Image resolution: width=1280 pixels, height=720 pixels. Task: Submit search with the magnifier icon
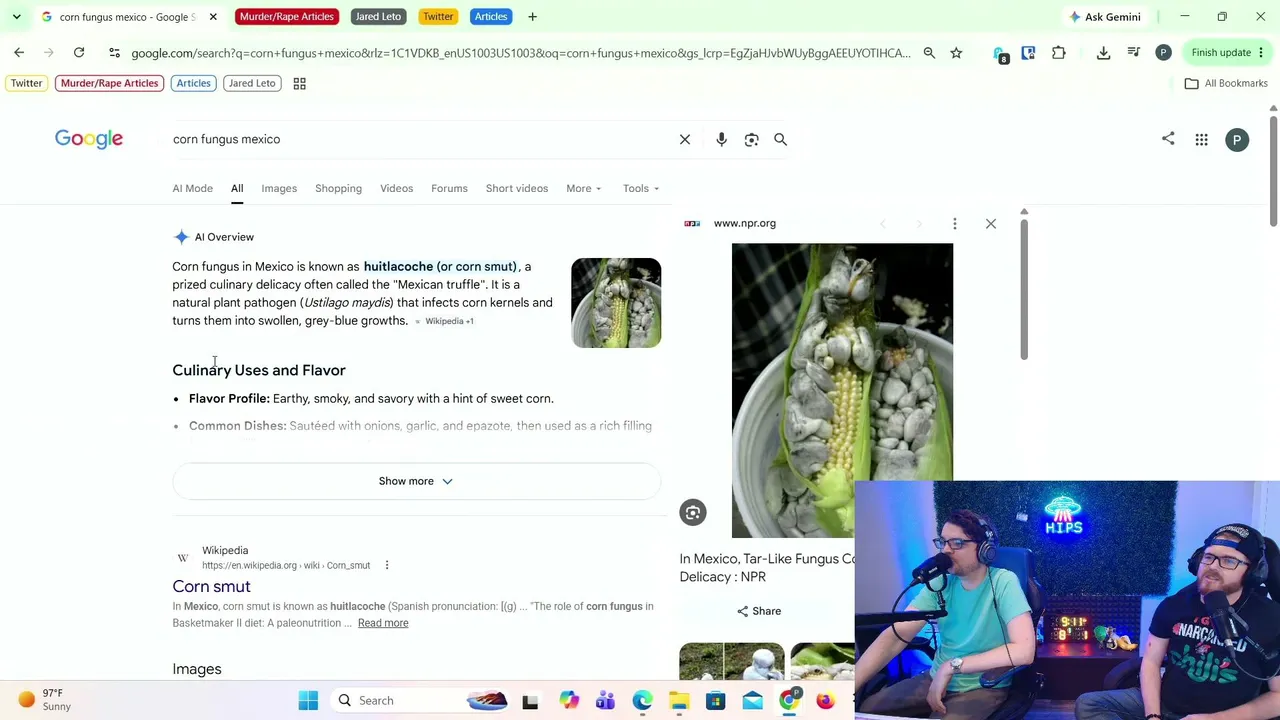coord(780,139)
